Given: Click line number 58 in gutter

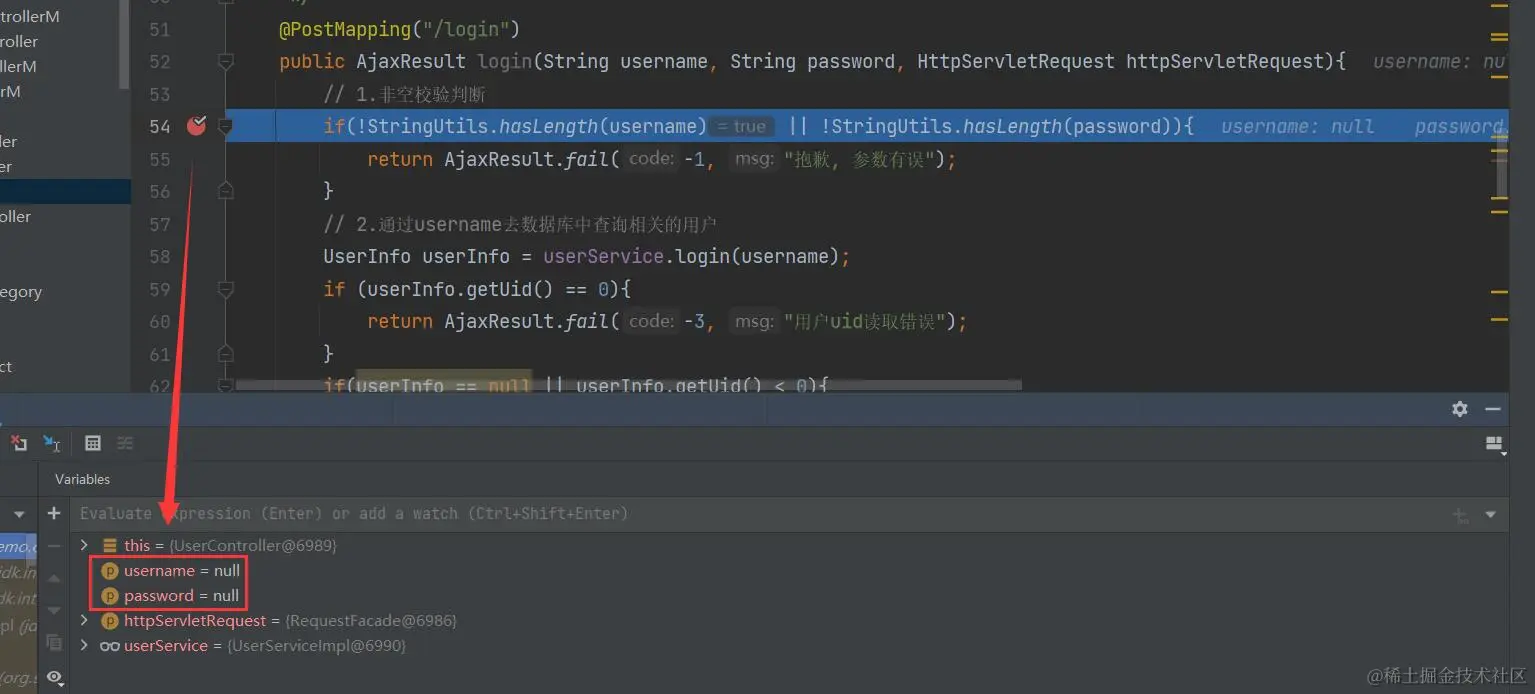Looking at the screenshot, I should coord(159,256).
